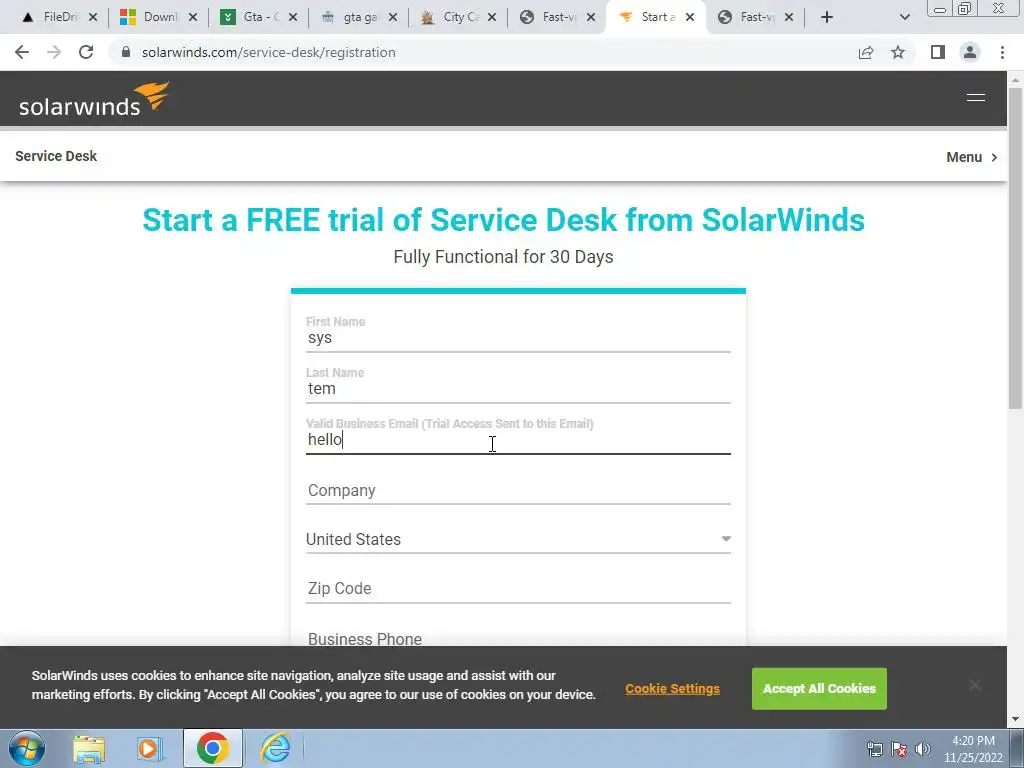The image size is (1024, 768).
Task: Open a new tab with plus icon
Action: click(827, 18)
